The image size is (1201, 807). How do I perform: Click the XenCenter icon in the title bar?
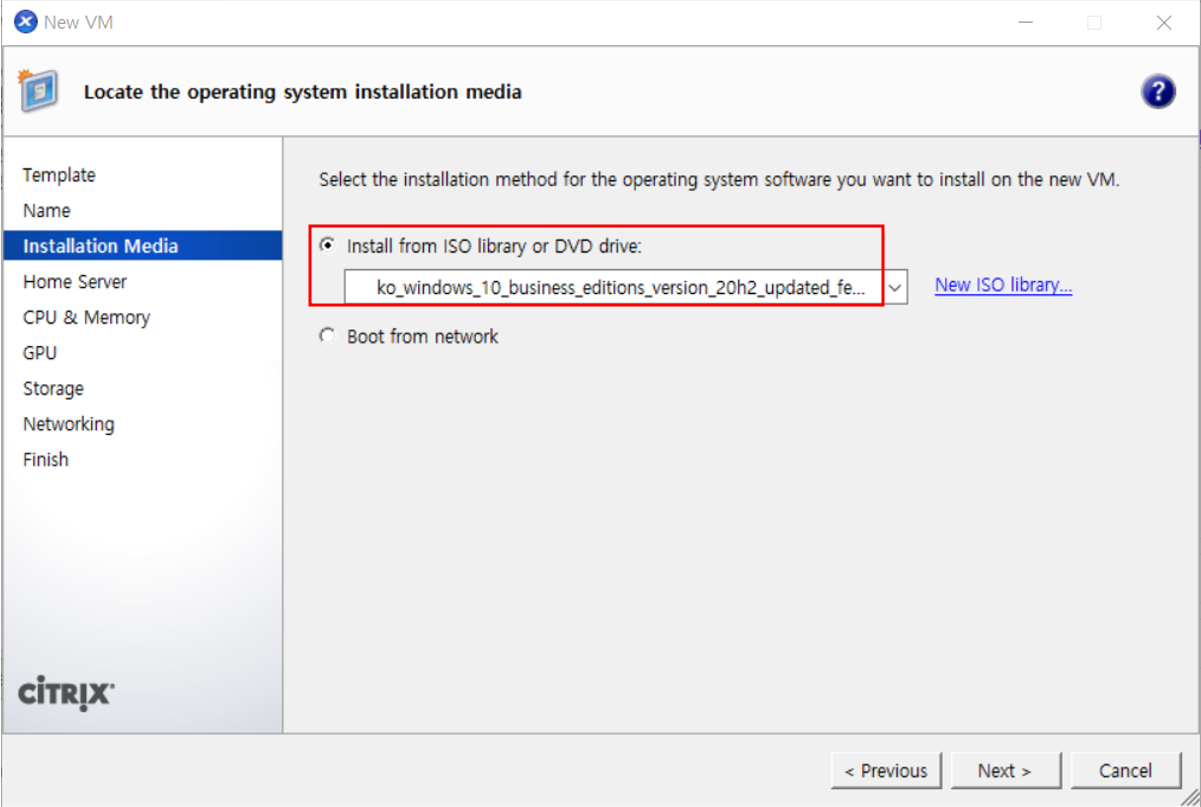(x=25, y=22)
